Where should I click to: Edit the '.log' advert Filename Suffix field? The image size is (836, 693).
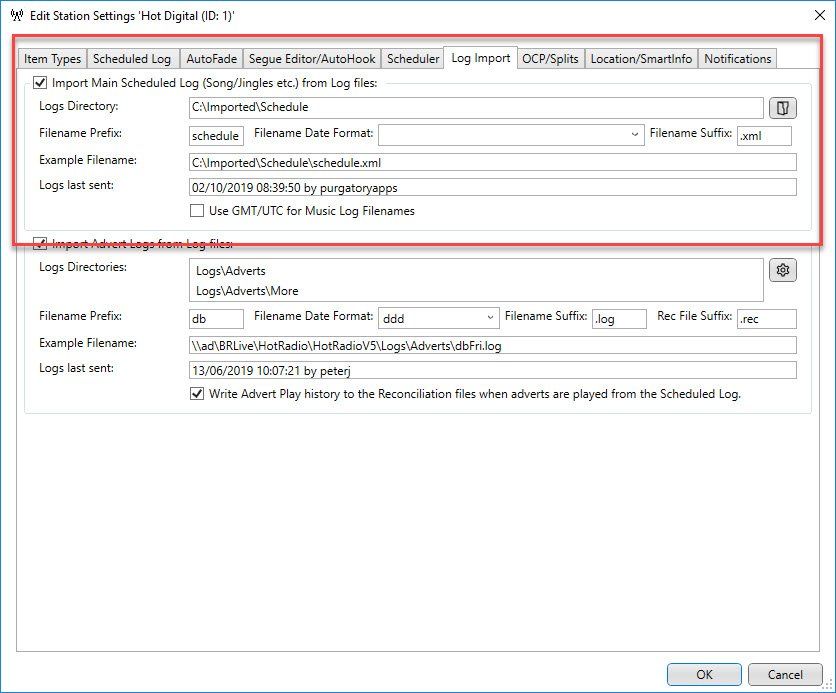coord(619,319)
